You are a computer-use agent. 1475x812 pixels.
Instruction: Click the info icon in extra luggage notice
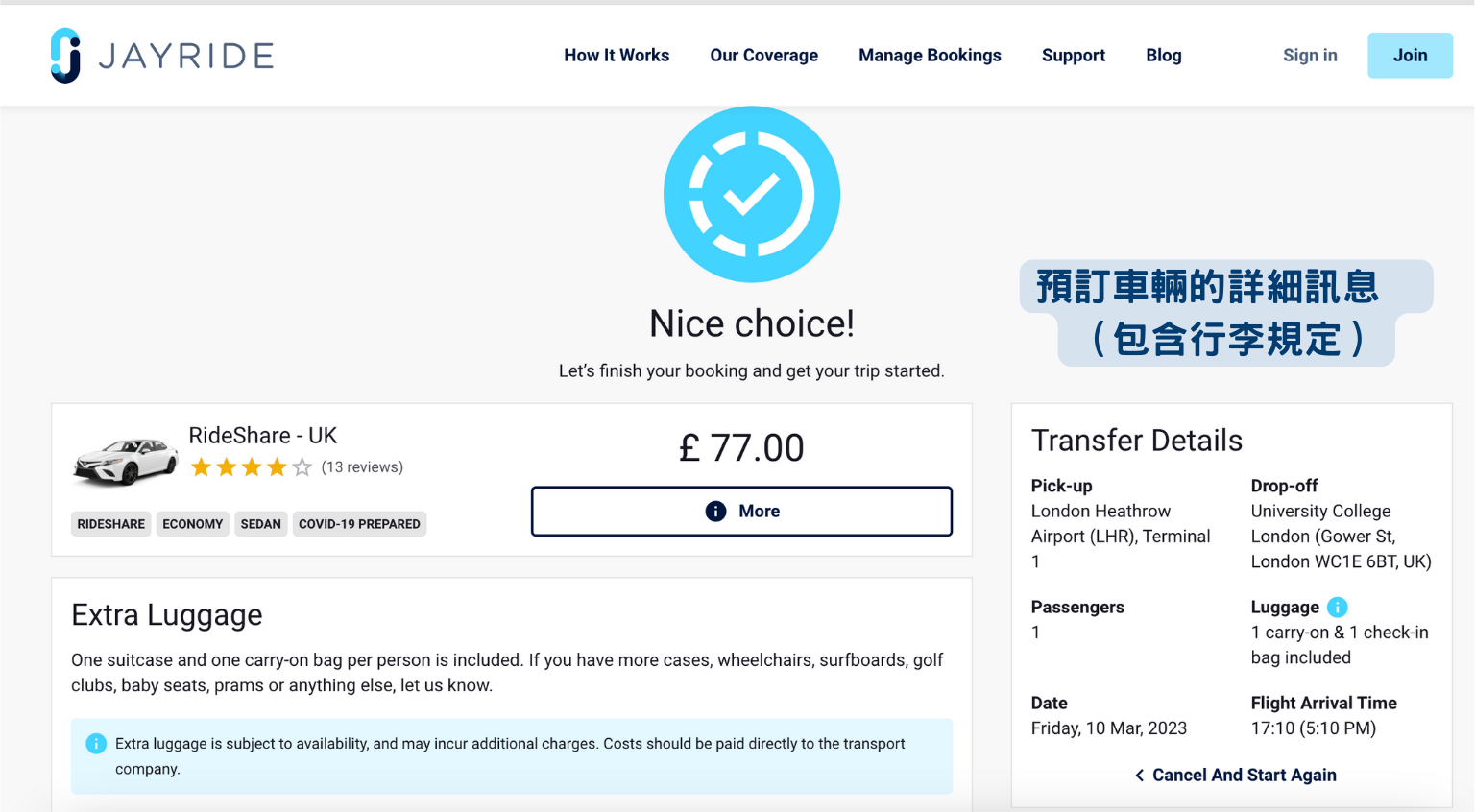tap(96, 743)
